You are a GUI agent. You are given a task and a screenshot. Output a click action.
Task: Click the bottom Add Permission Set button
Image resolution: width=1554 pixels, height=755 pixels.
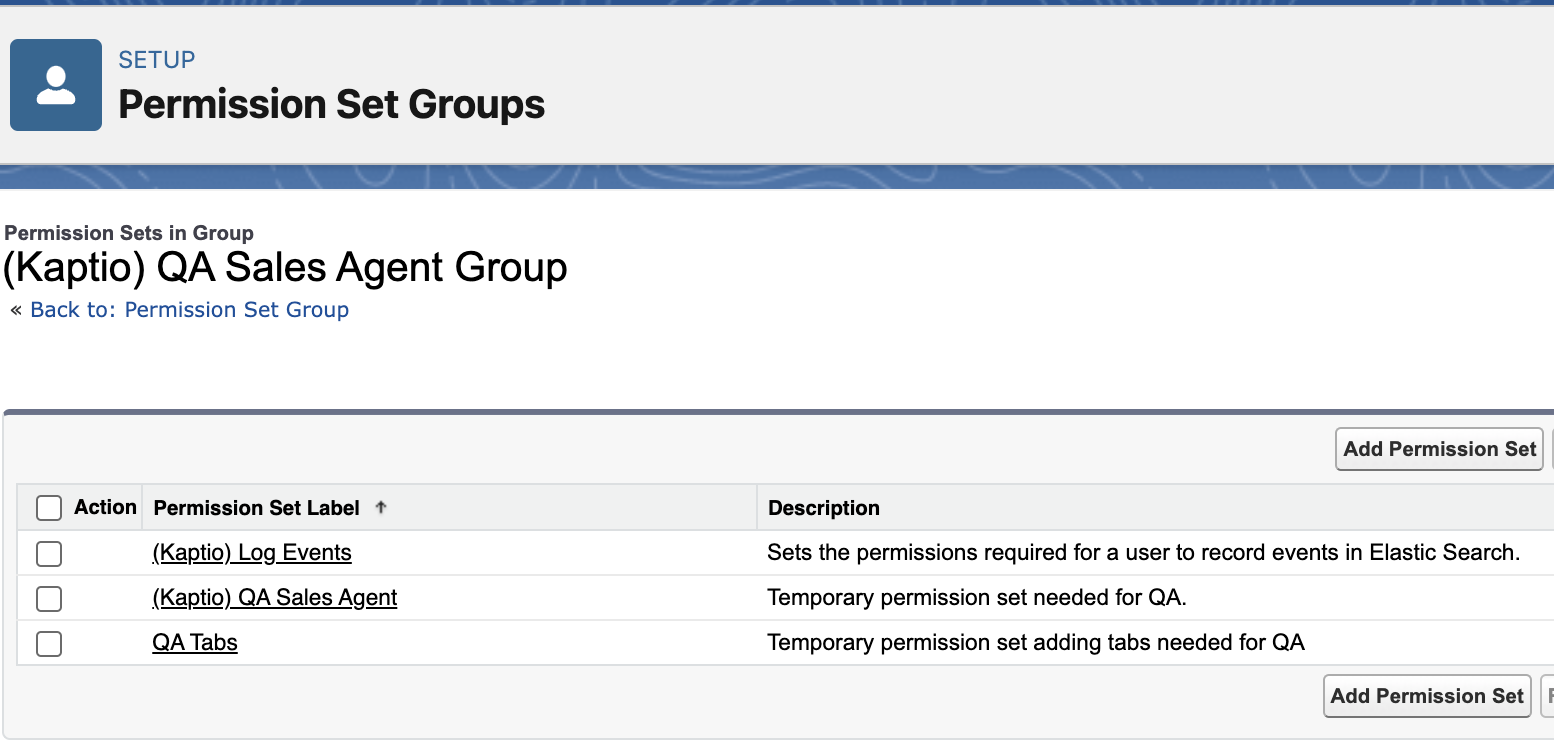1426,696
